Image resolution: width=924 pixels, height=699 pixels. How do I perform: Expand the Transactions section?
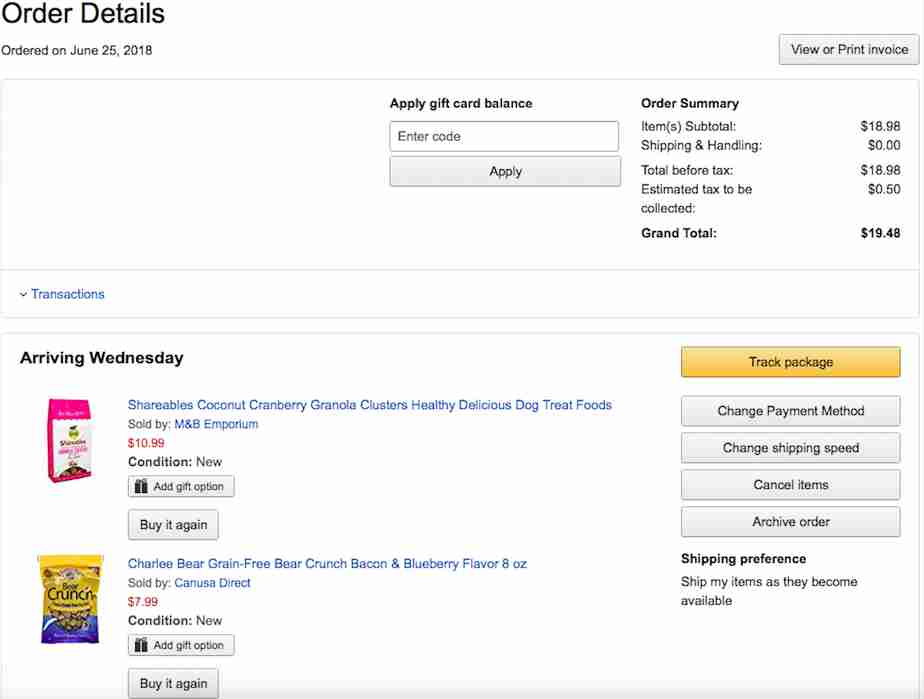[67, 294]
